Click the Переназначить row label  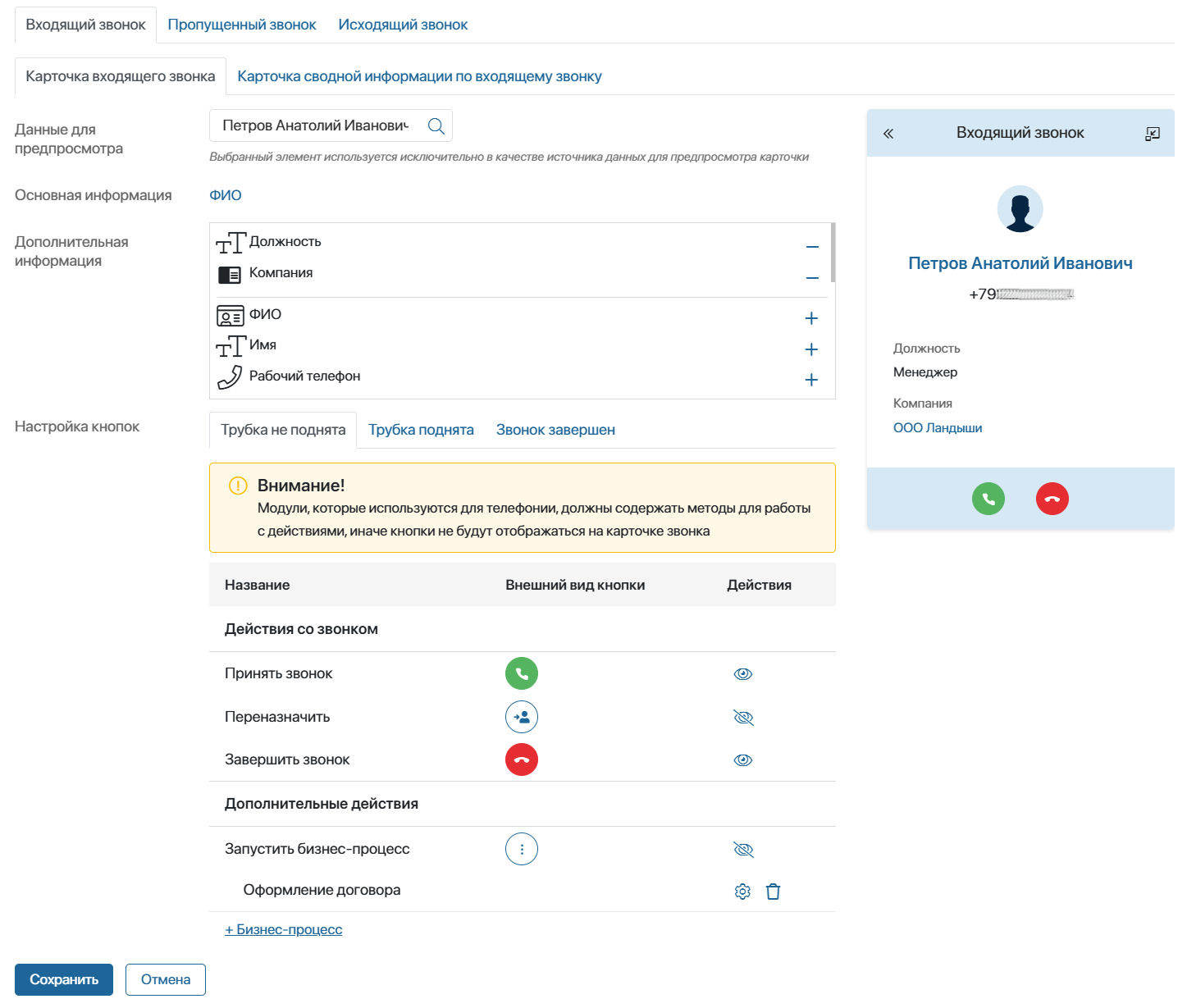coord(277,717)
